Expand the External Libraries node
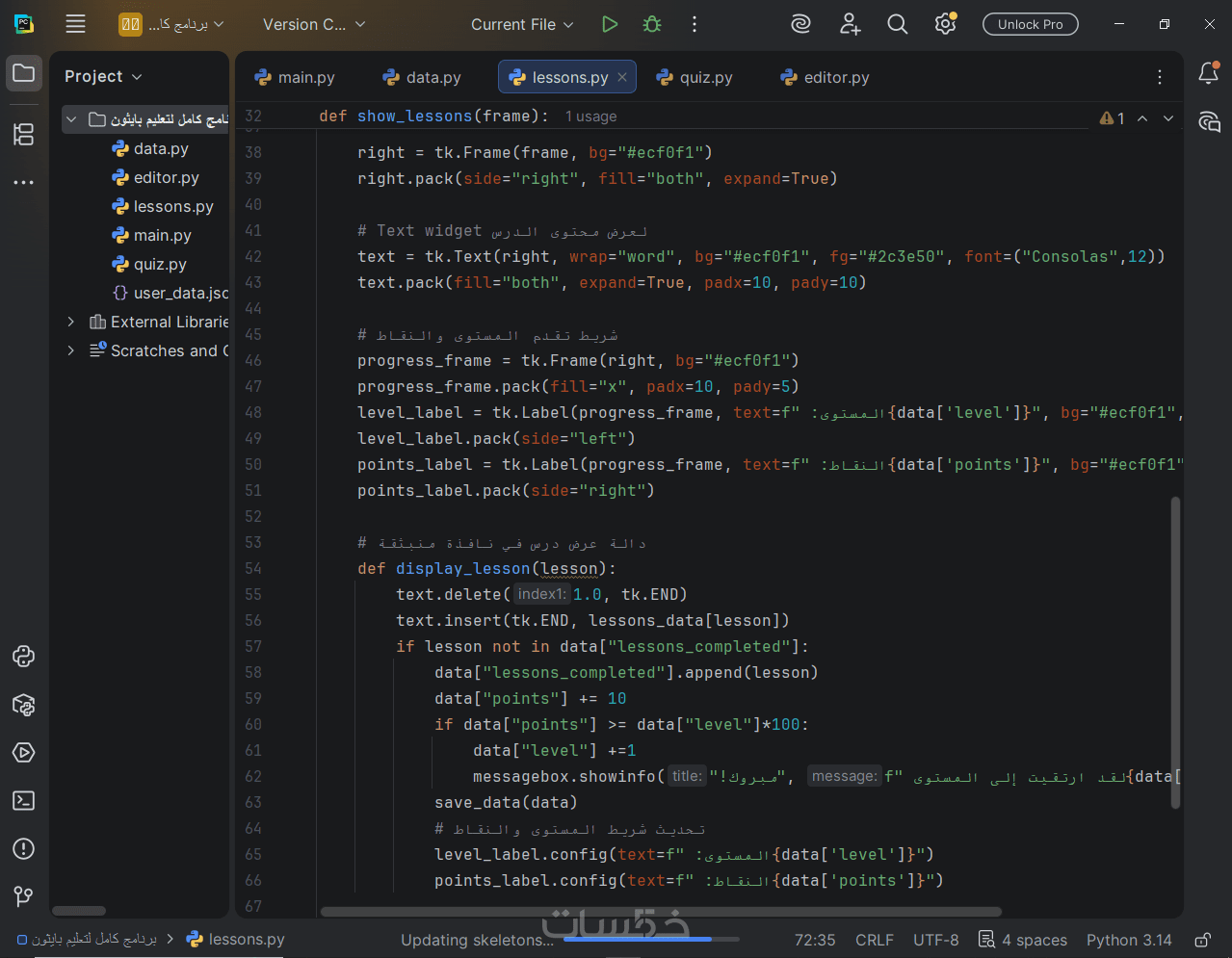This screenshot has height=958, width=1232. click(70, 322)
